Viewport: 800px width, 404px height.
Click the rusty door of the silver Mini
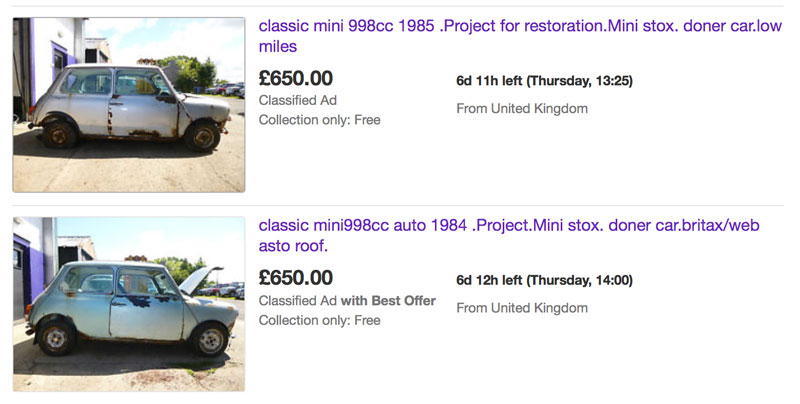pos(144,104)
